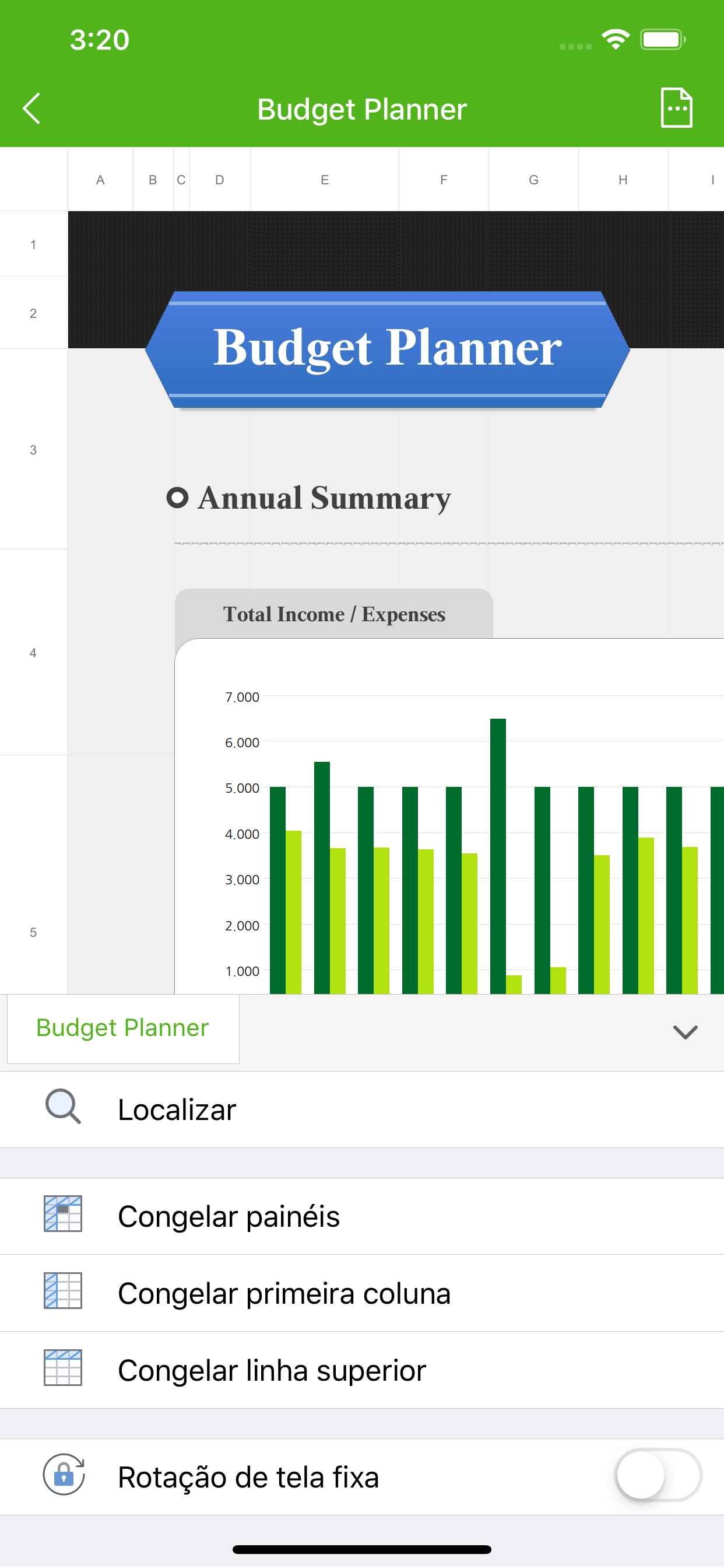Select column C header
Viewport: 724px width, 1568px height.
(x=181, y=180)
